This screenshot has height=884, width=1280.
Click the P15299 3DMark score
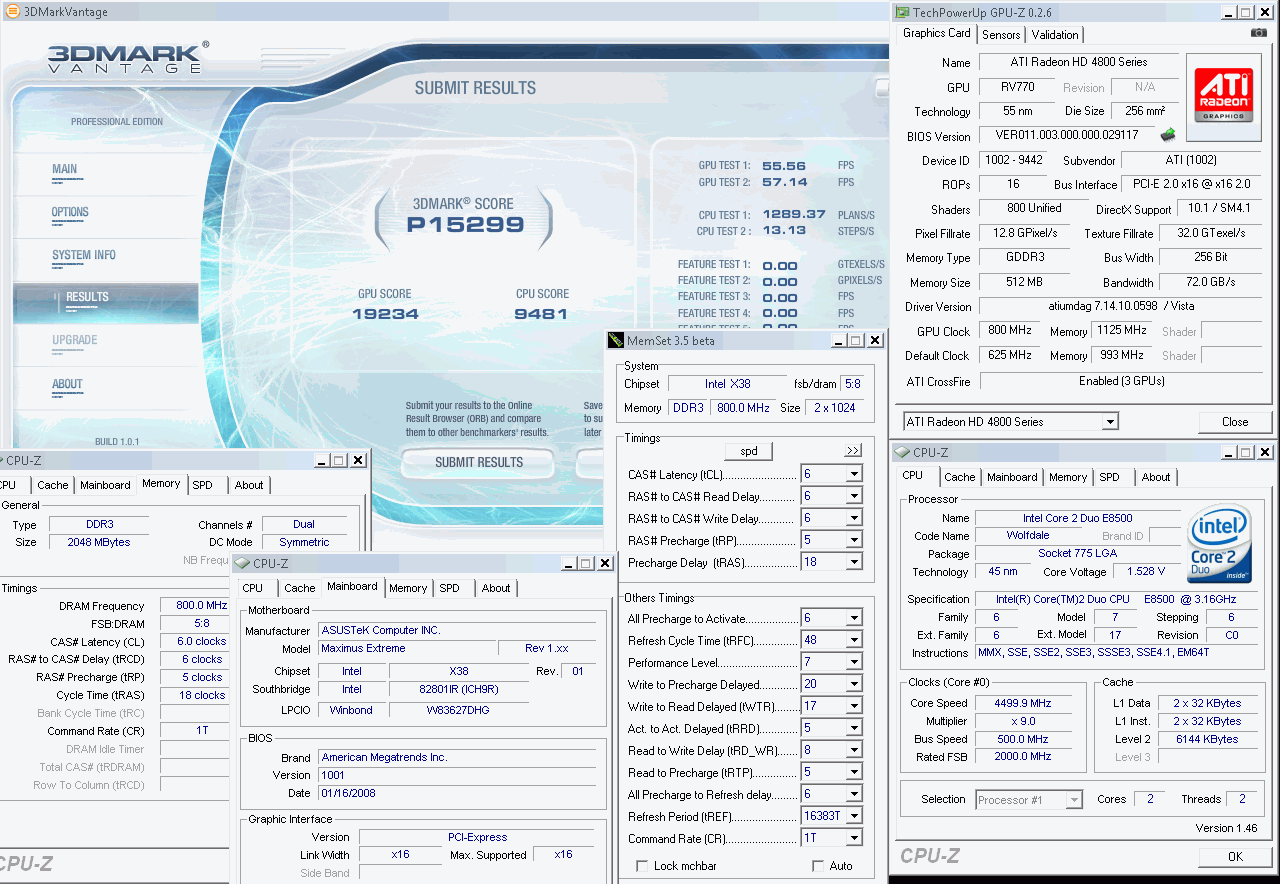pyautogui.click(x=465, y=225)
